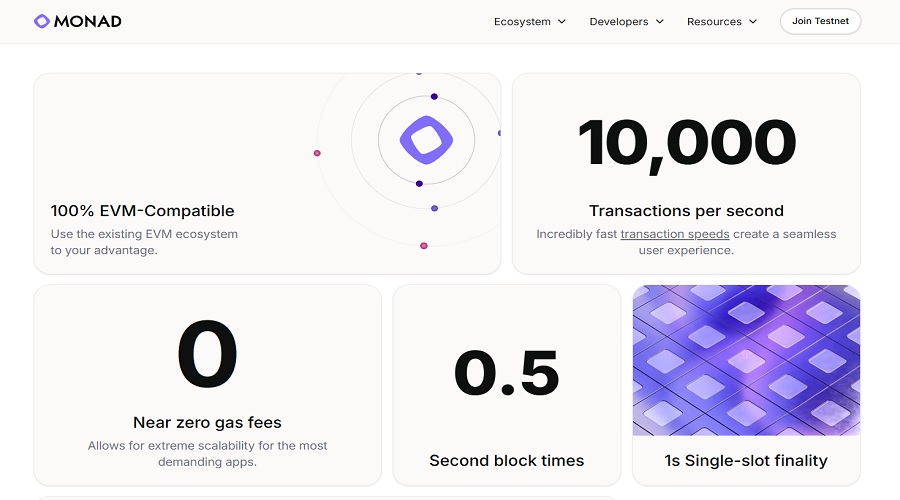Click the Monad logo icon in header
900x500 pixels.
(42, 21)
